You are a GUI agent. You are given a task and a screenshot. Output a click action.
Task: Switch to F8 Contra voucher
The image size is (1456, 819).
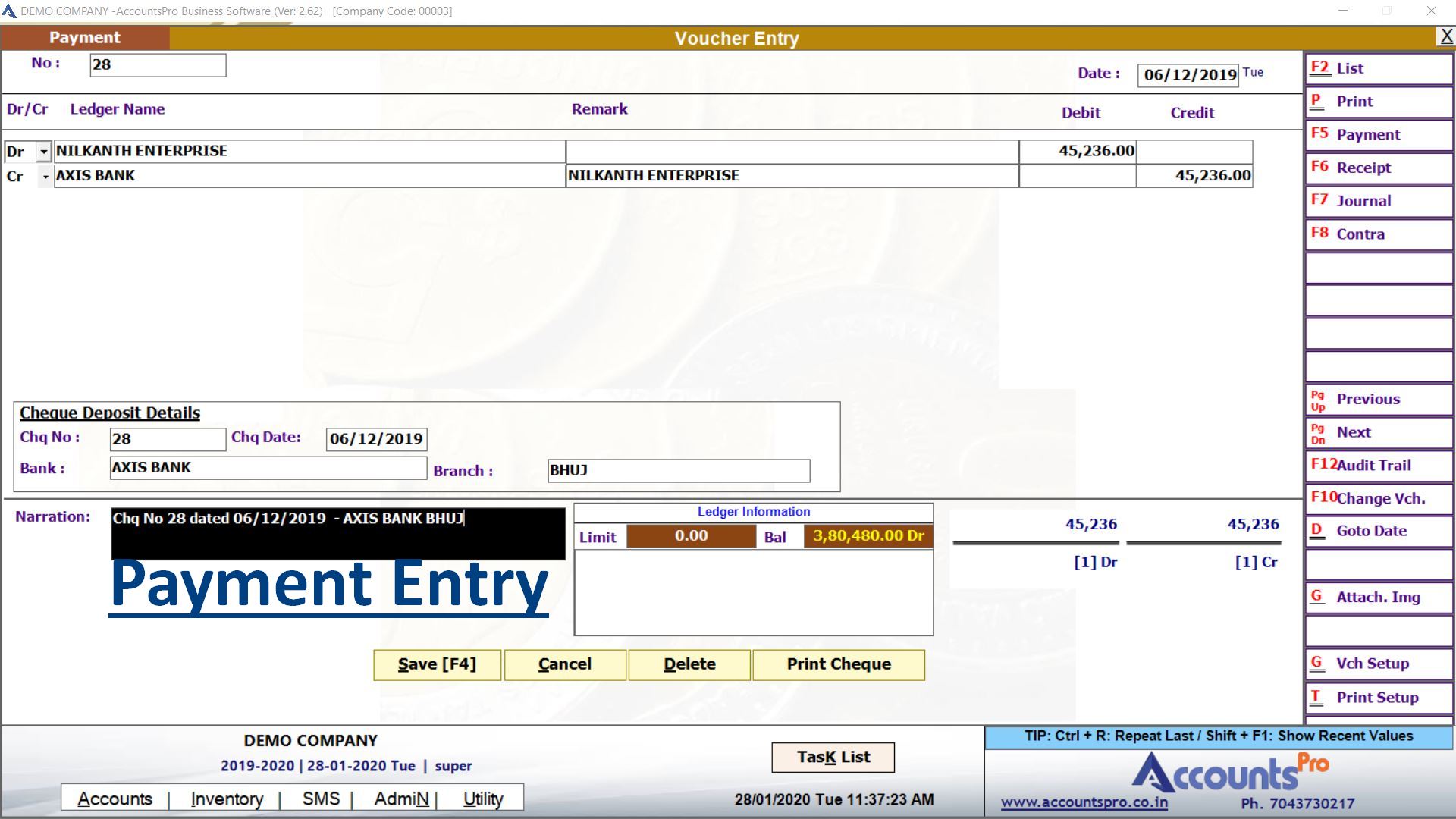[x=1378, y=234]
